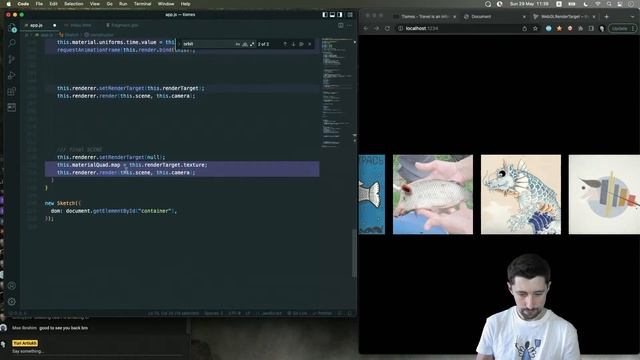
Task: Expand the replace field in find widget
Action: (179, 44)
